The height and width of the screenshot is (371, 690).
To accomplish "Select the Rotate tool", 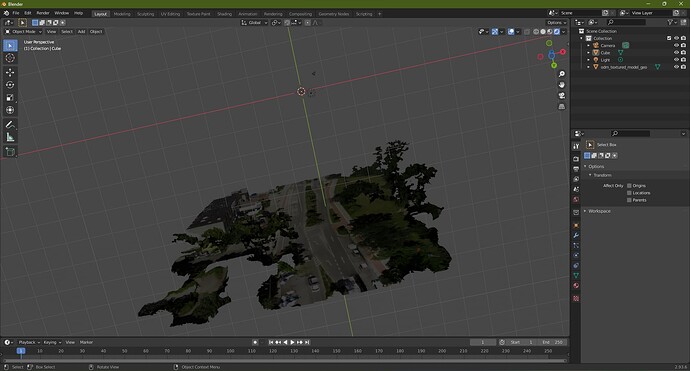I will (10, 85).
